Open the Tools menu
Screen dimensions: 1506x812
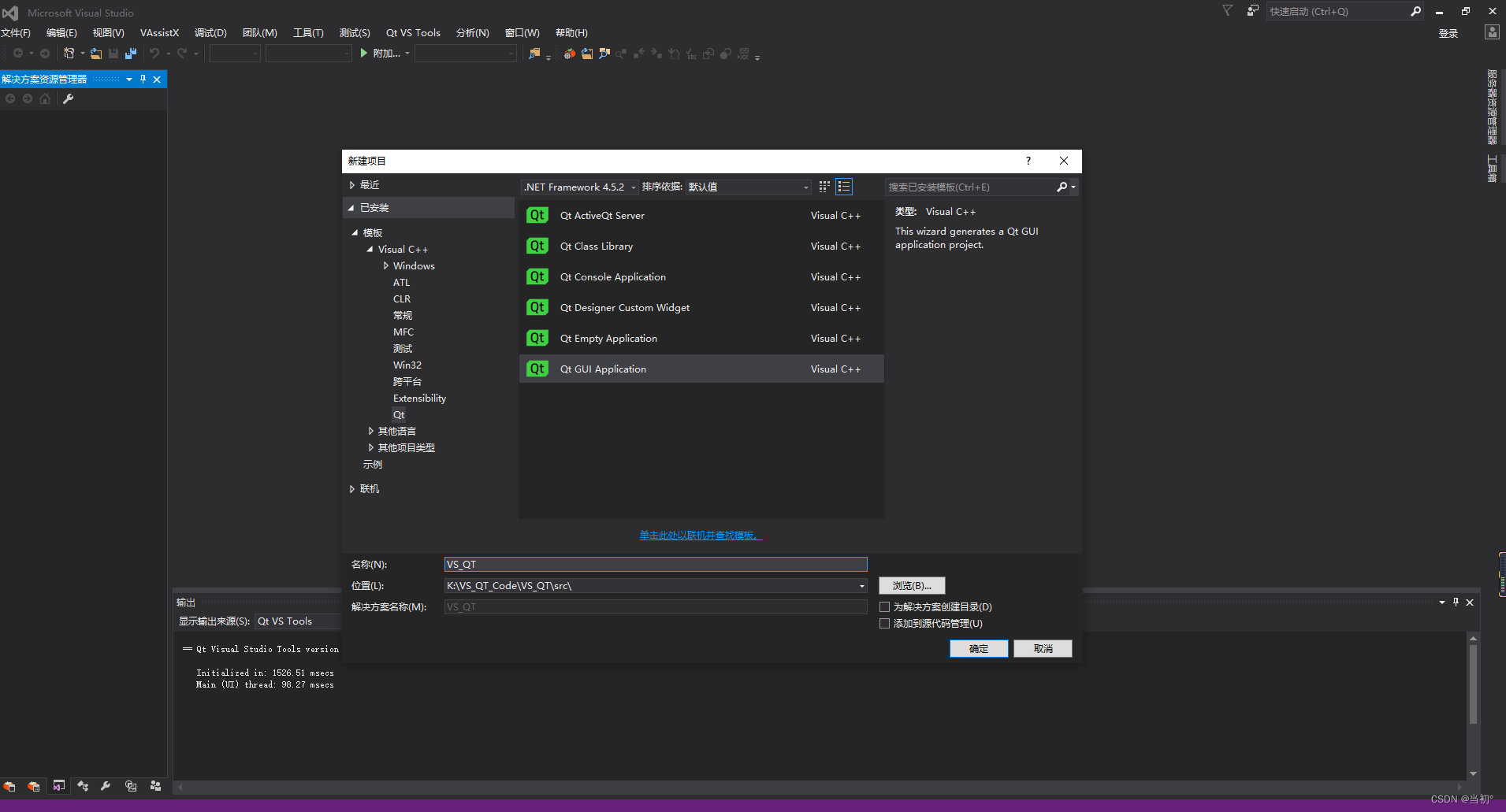pyautogui.click(x=308, y=32)
